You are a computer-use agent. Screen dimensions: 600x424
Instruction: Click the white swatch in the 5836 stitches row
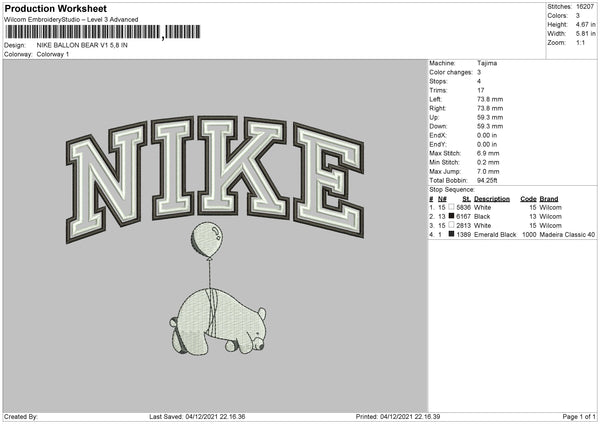tap(451, 207)
